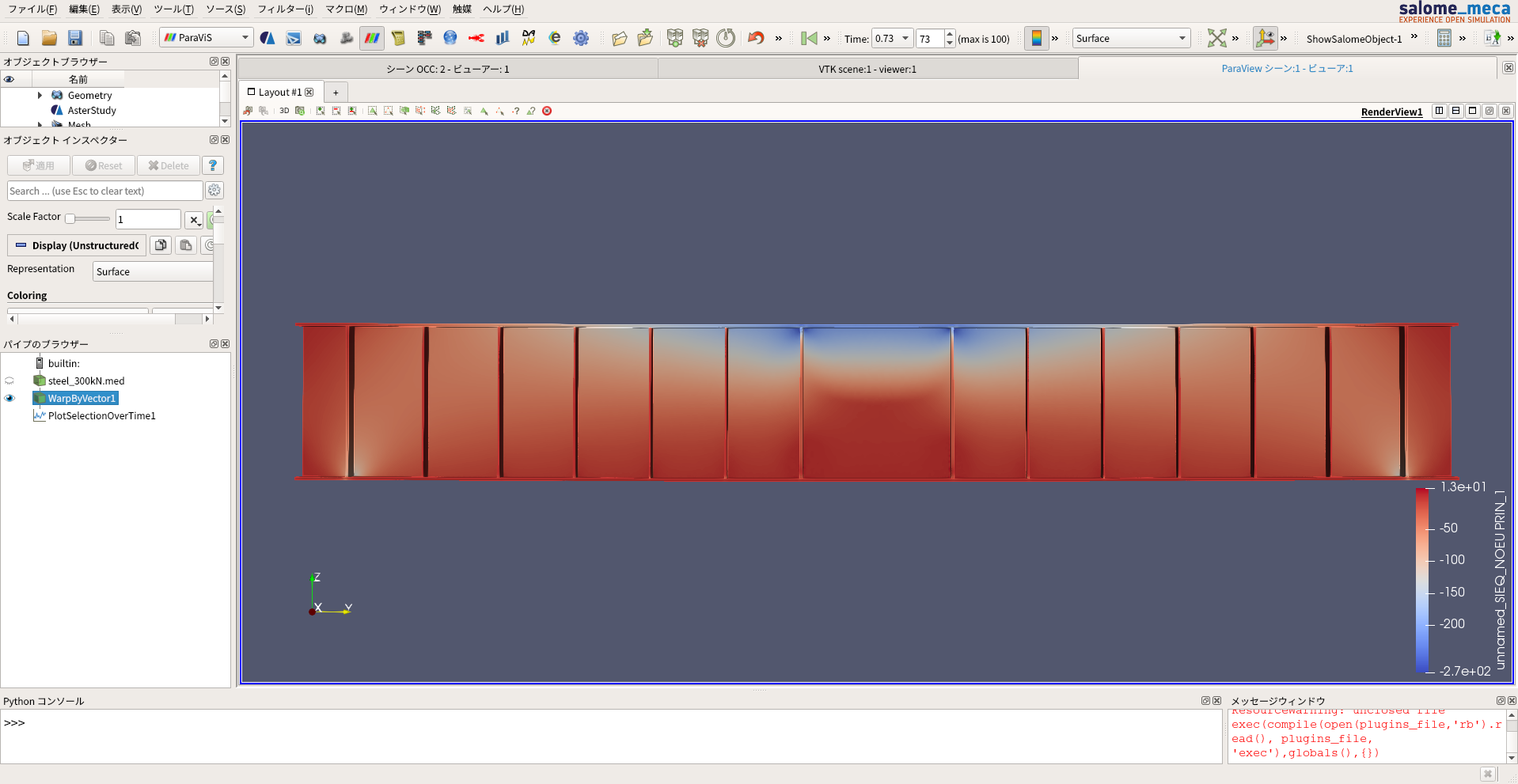Open the ヘルプ(H) menu
The image size is (1518, 784).
tap(503, 9)
